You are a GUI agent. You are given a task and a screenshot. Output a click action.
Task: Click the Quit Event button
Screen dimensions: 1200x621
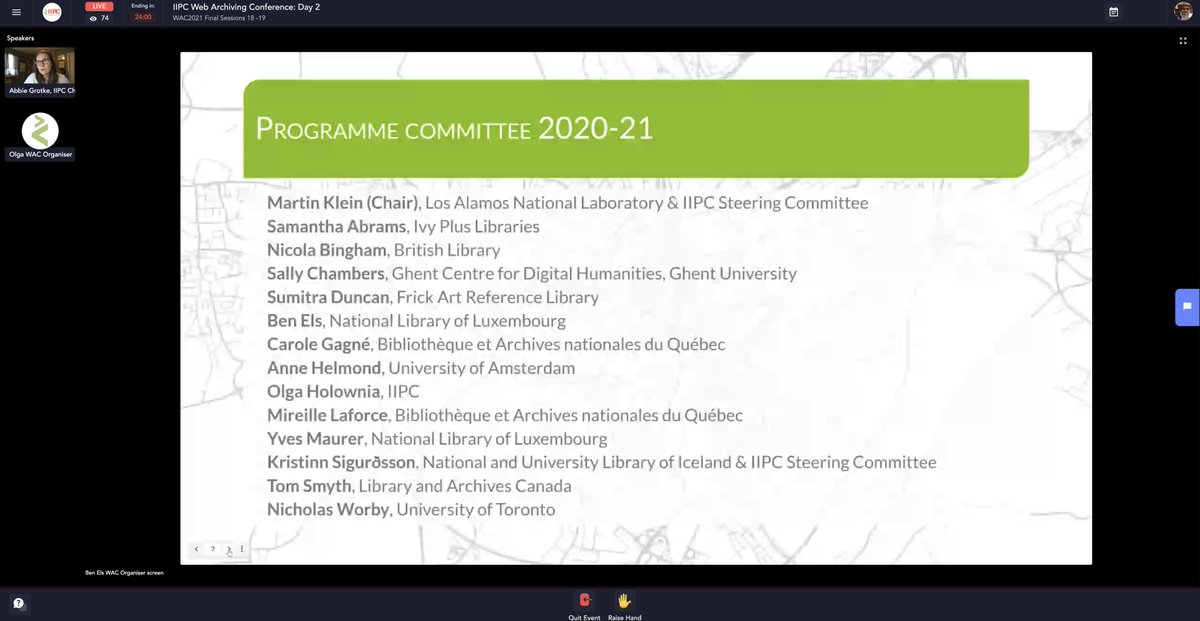coord(586,605)
